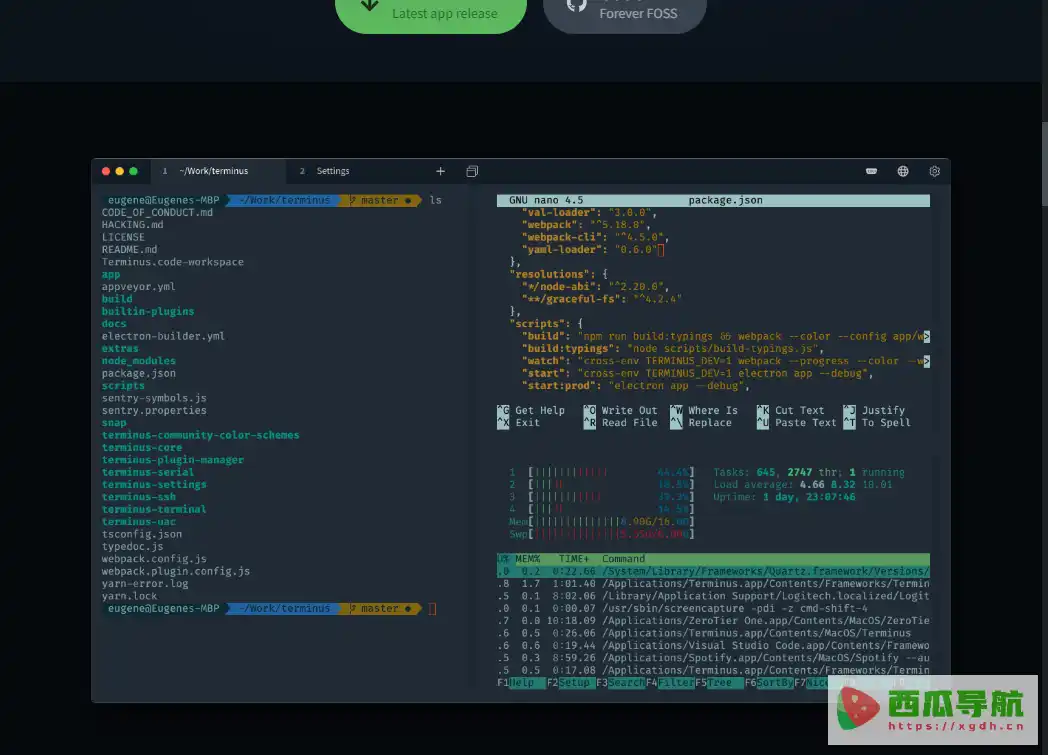Image resolution: width=1048 pixels, height=755 pixels.
Task: Click the globe icon in terminal title bar
Action: point(903,171)
